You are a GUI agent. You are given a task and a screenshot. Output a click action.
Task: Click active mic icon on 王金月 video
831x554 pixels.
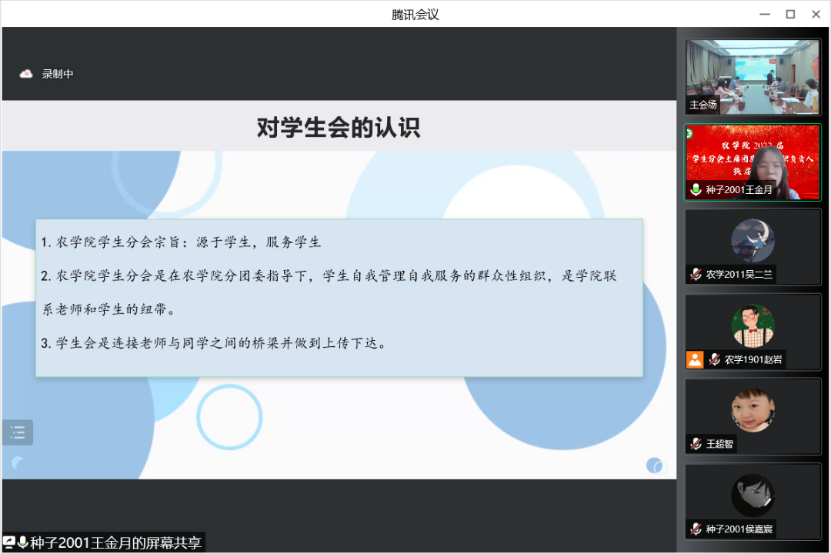pos(696,189)
